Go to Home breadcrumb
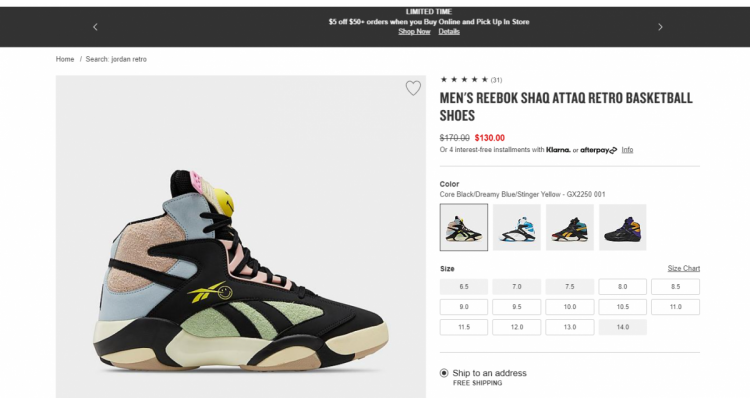Image resolution: width=750 pixels, height=400 pixels. click(x=65, y=59)
